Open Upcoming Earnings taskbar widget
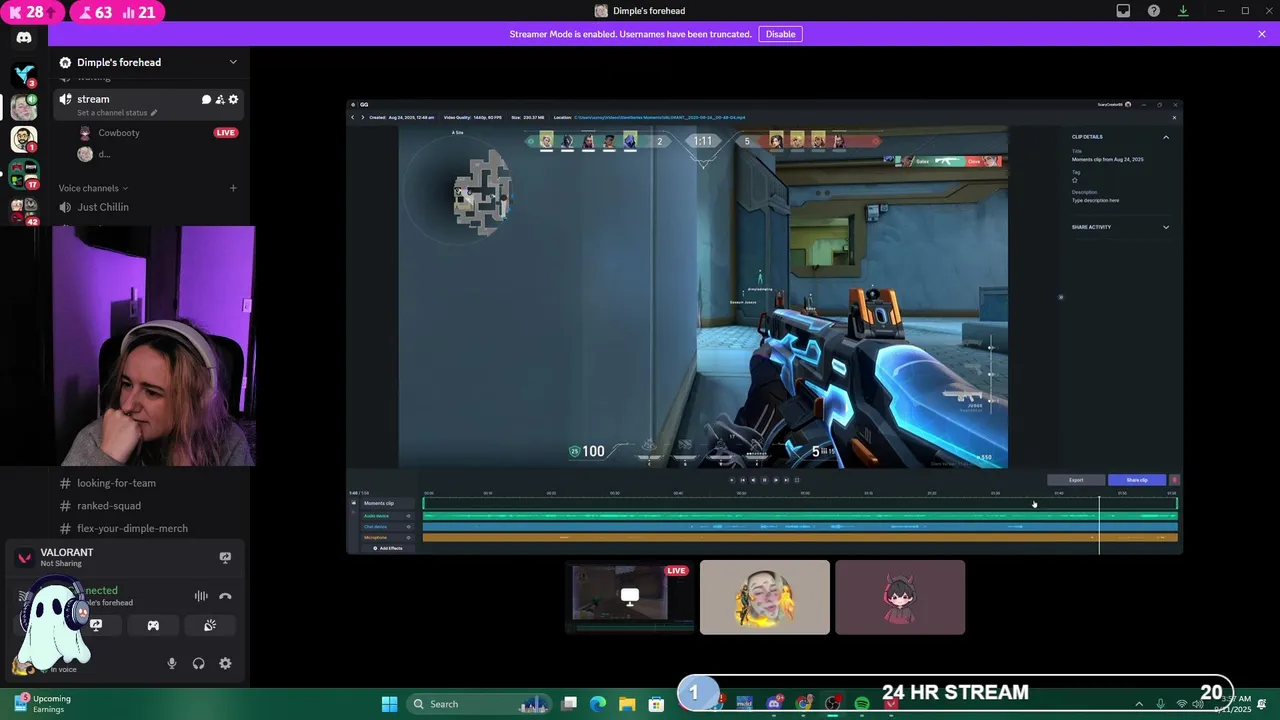This screenshot has width=1280, height=720. pos(43,704)
